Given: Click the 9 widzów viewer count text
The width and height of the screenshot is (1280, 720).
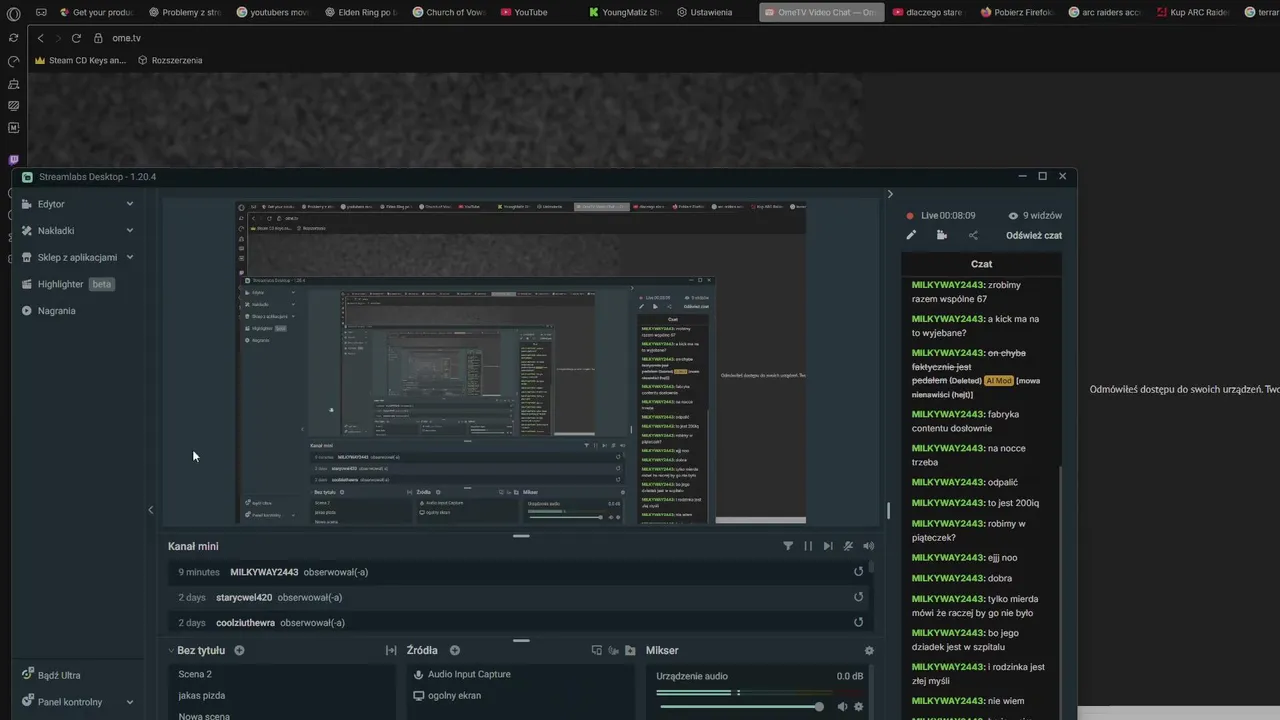Looking at the screenshot, I should coord(1042,216).
